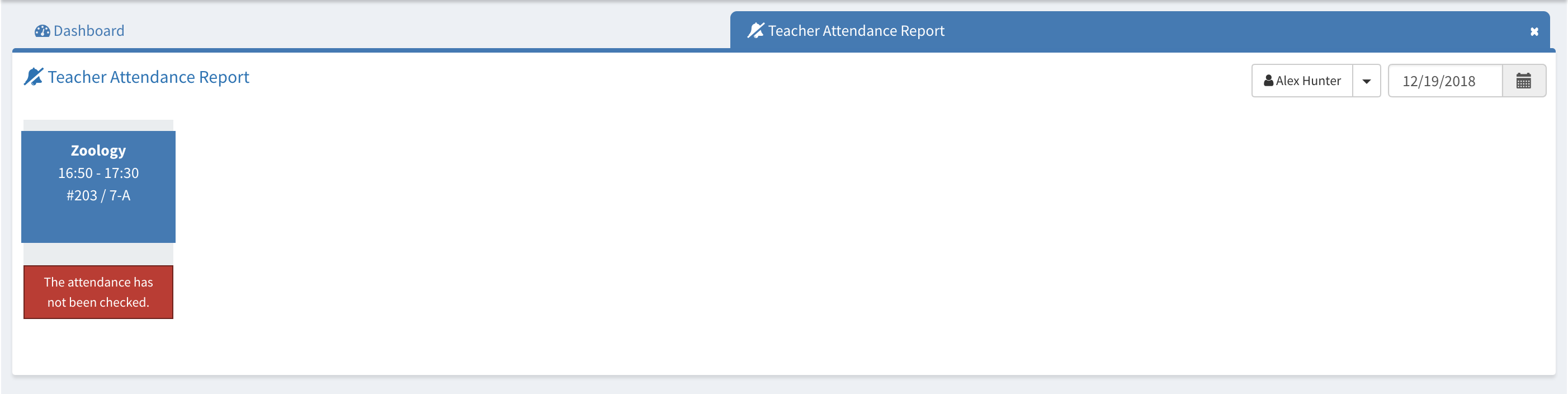The width and height of the screenshot is (1568, 394).
Task: Click the Zoology subject title
Action: pyautogui.click(x=98, y=151)
